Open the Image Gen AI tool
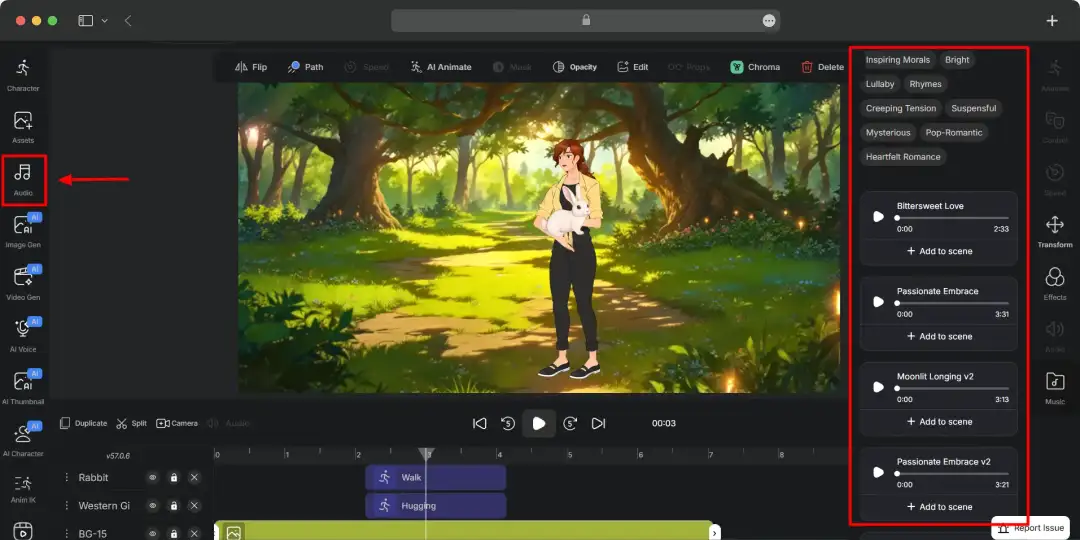This screenshot has height=540, width=1080. 23,231
